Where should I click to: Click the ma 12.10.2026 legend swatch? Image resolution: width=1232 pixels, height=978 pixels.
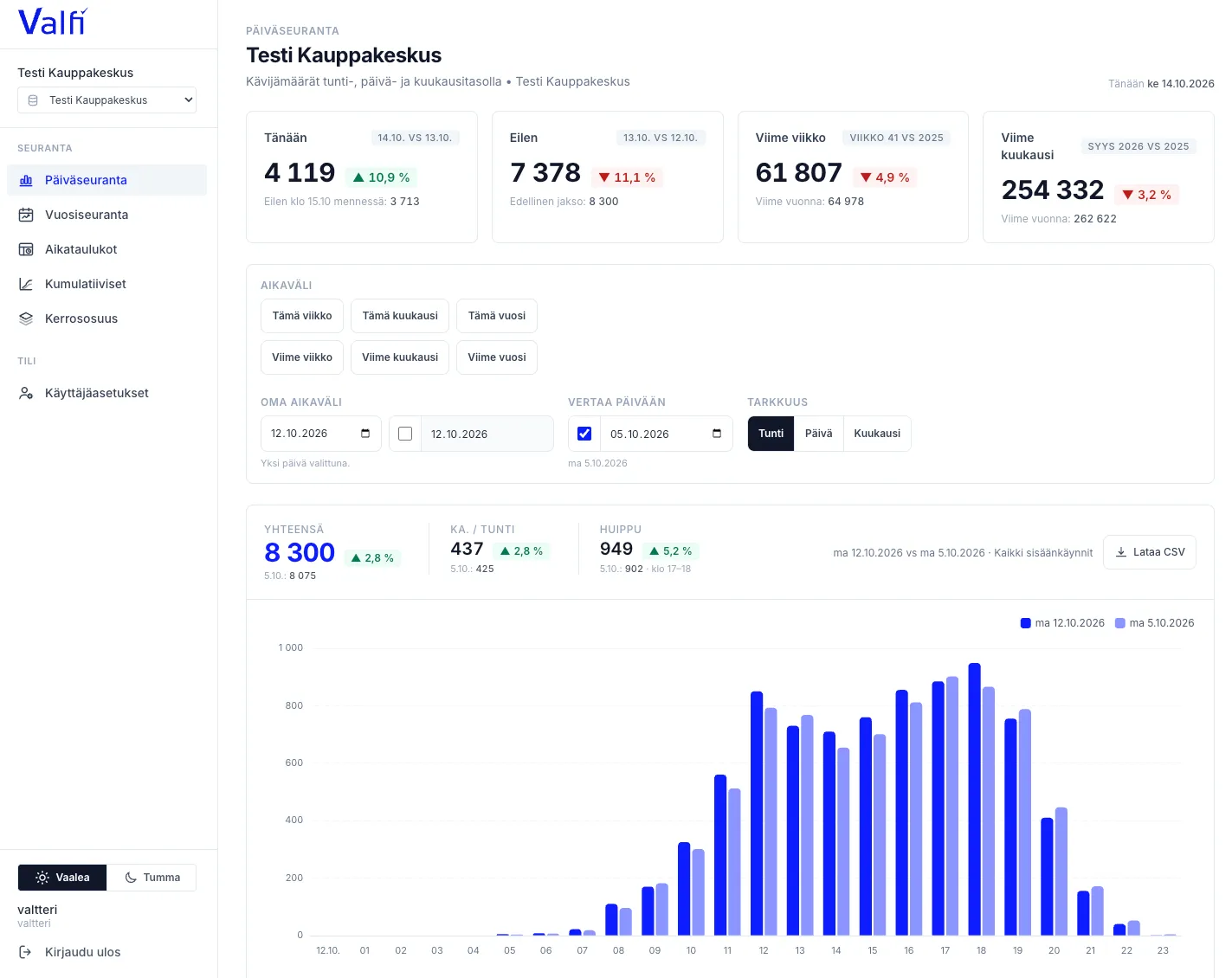pyautogui.click(x=1026, y=623)
